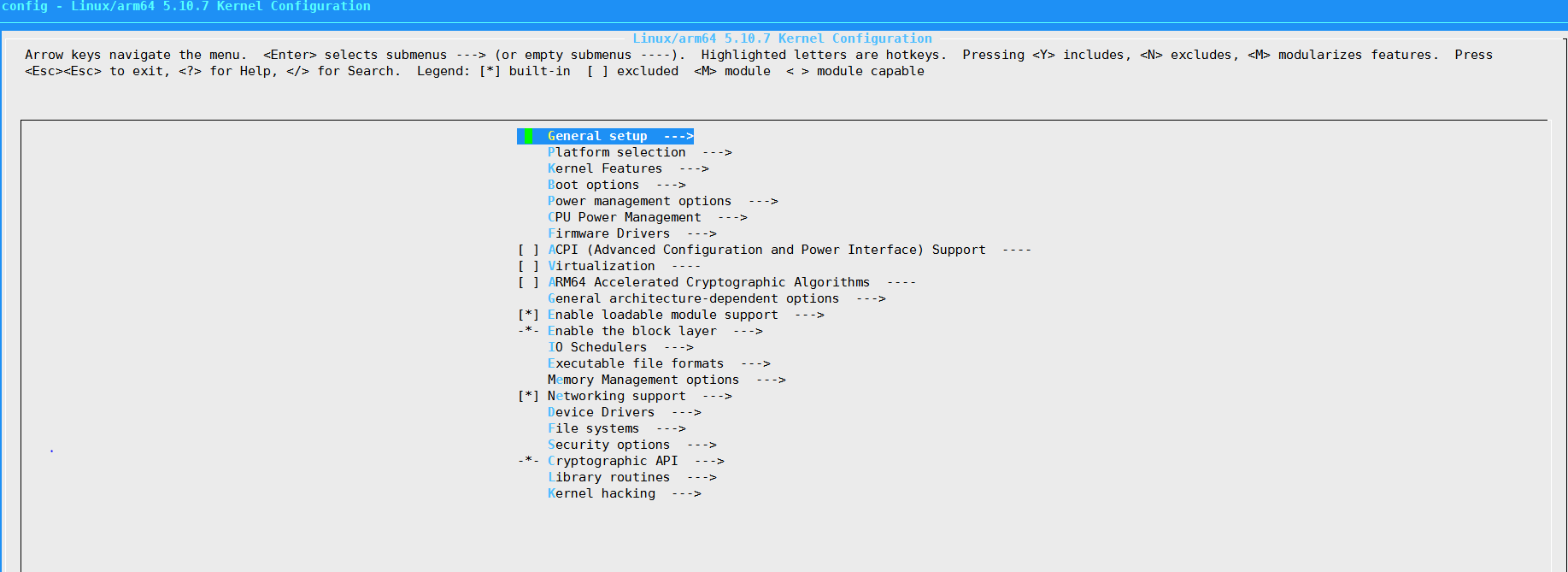Open the Platform selection submenu

[x=615, y=151]
